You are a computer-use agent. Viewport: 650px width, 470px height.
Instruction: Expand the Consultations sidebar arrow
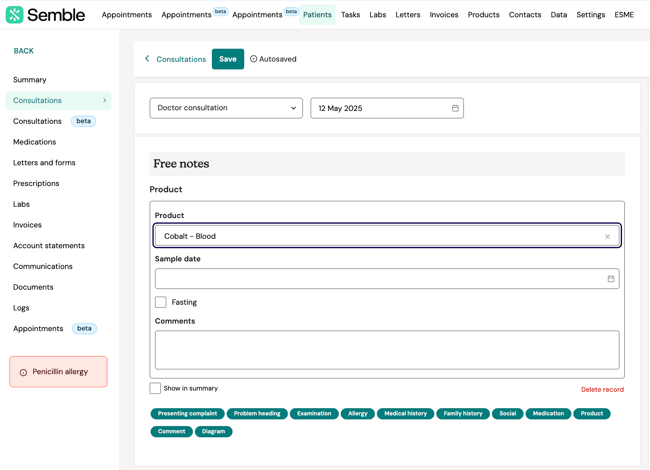click(x=104, y=100)
